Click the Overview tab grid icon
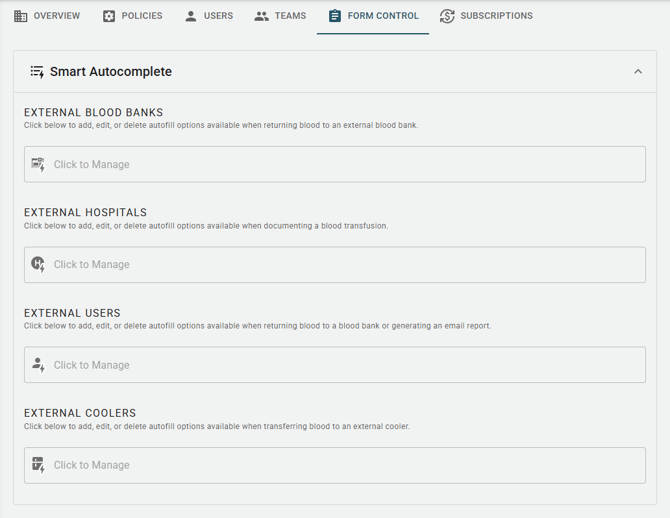The height and width of the screenshot is (518, 670). [x=21, y=16]
